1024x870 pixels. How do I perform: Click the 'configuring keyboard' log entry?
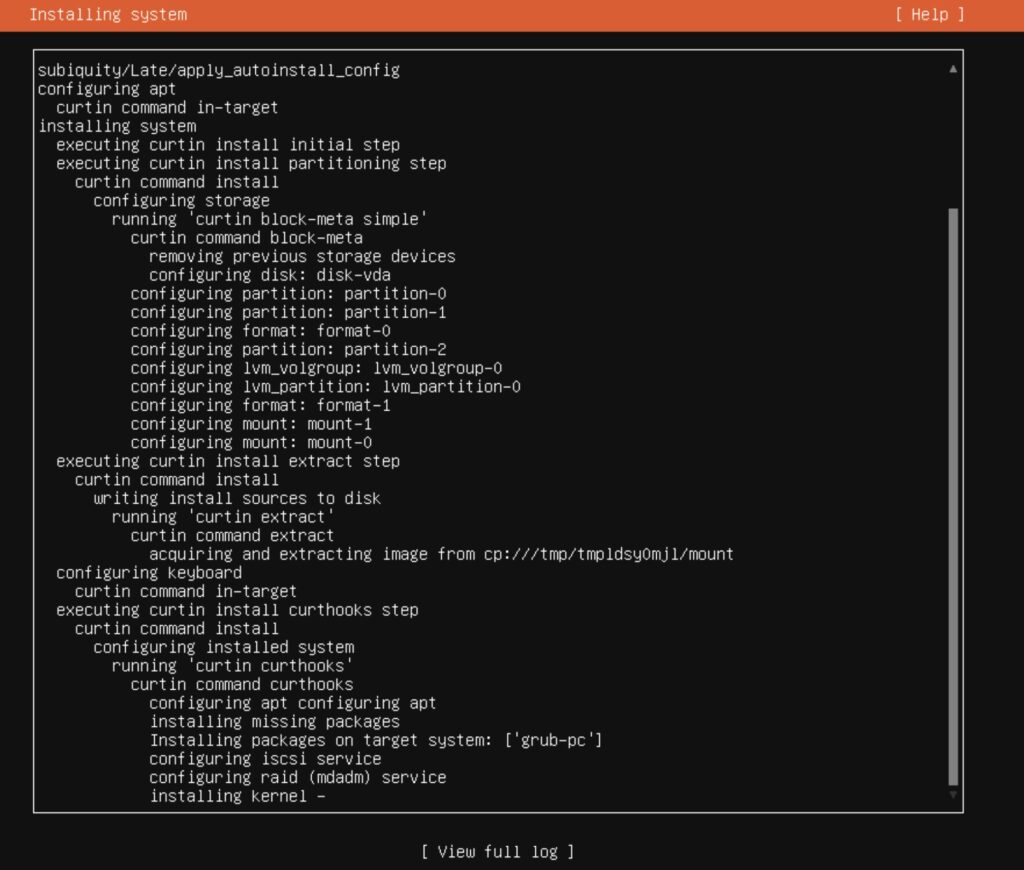tap(149, 573)
